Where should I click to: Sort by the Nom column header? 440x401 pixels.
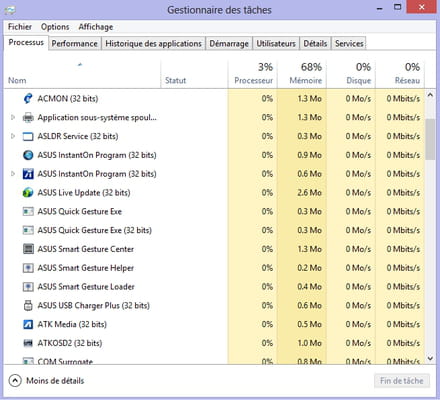(82, 74)
